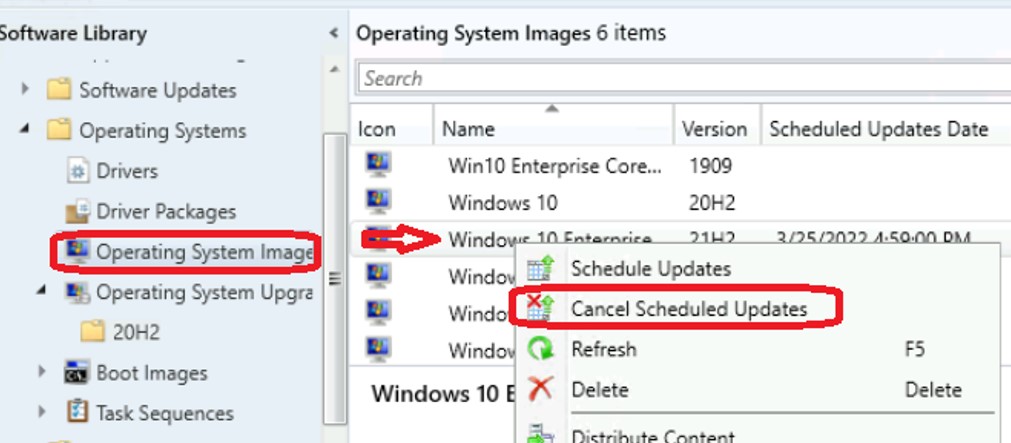
Task: Select Drivers in the tree
Action: tap(127, 171)
